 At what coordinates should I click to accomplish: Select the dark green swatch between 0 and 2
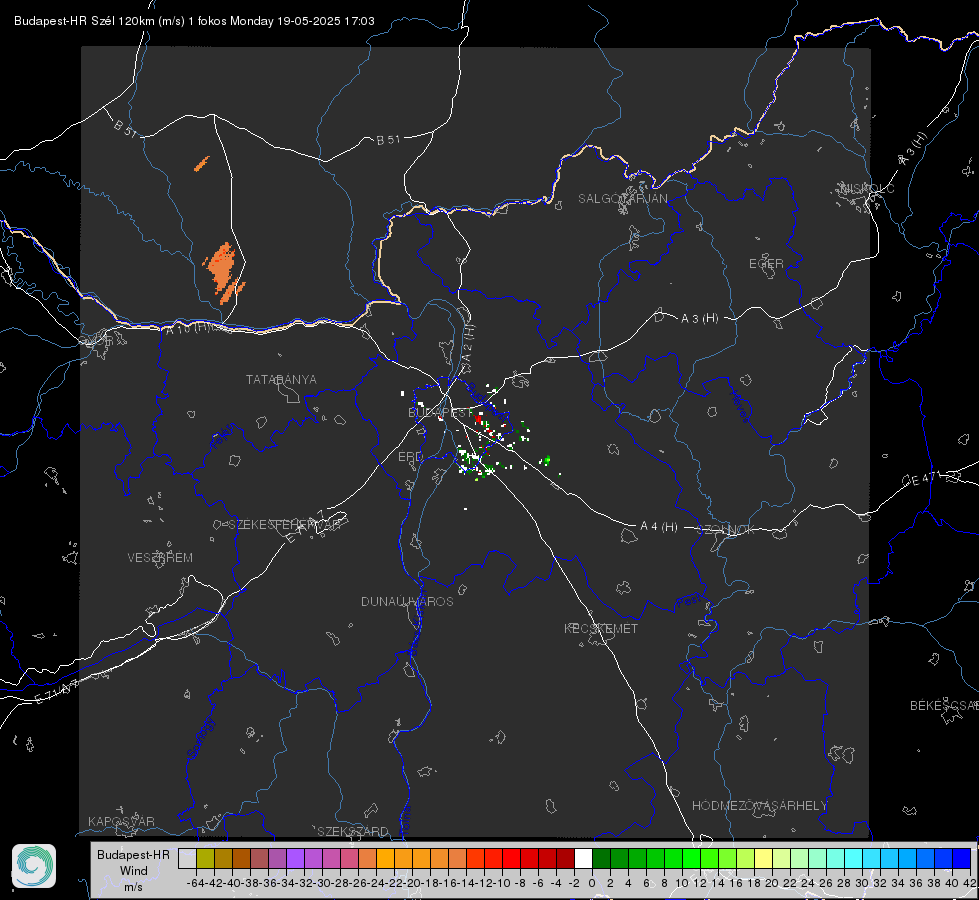(601, 858)
